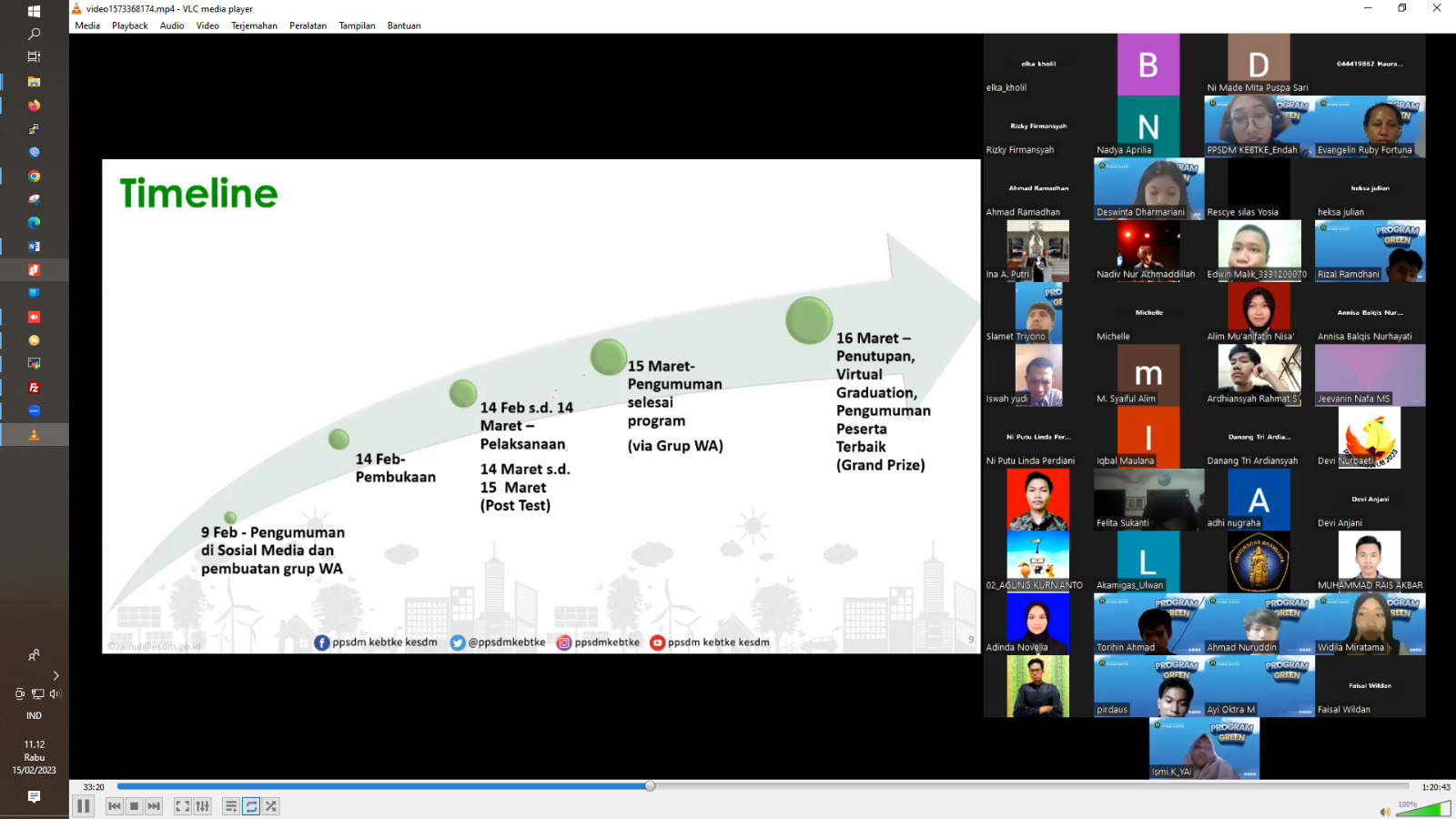Toggle shuffle random playback
Image resolution: width=1456 pixels, height=819 pixels.
pyautogui.click(x=271, y=806)
